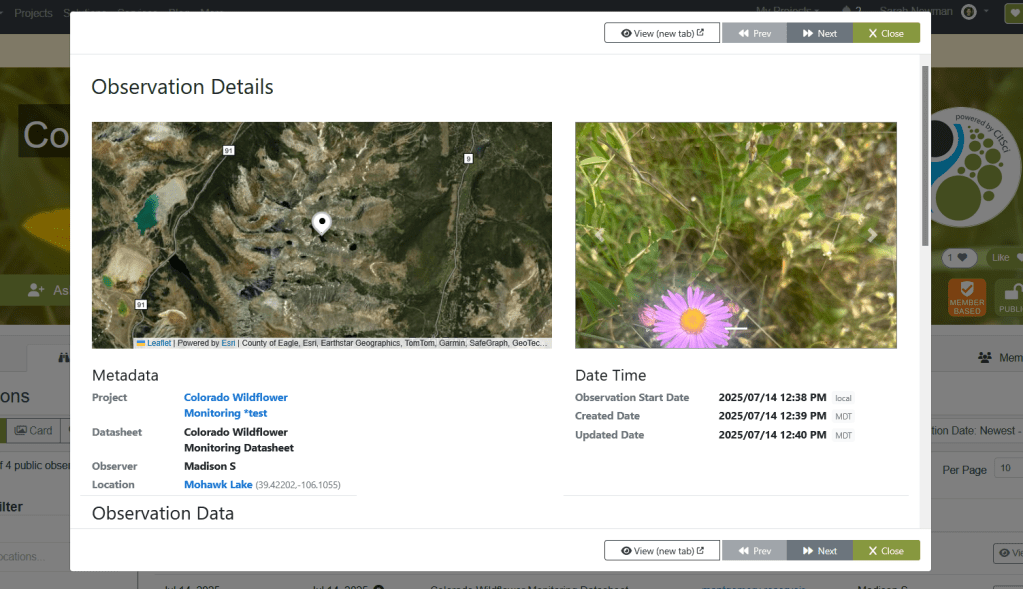This screenshot has width=1023, height=589.
Task: Click the heart count badge behind dialog
Action: click(958, 258)
